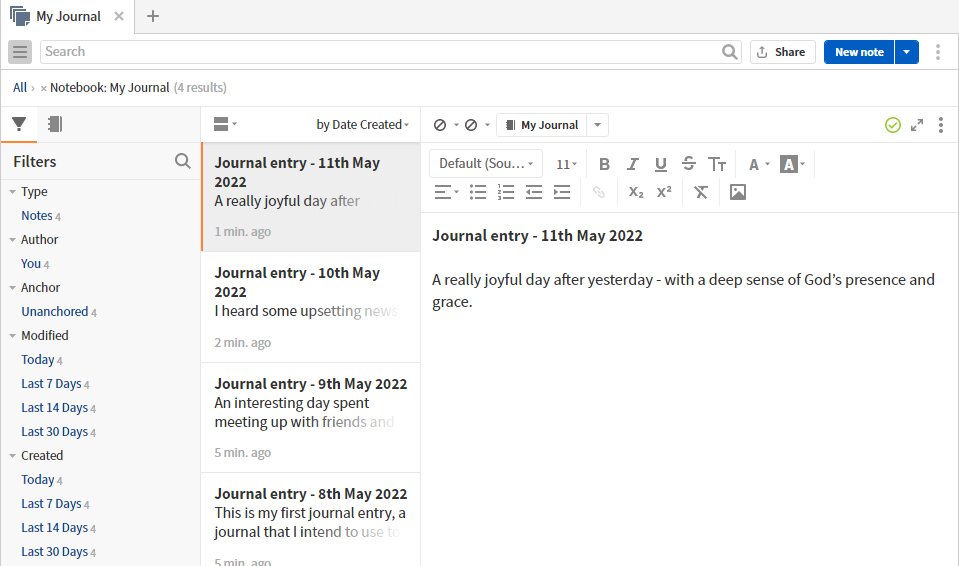Image resolution: width=959 pixels, height=566 pixels.
Task: Open the font color picker
Action: (759, 164)
